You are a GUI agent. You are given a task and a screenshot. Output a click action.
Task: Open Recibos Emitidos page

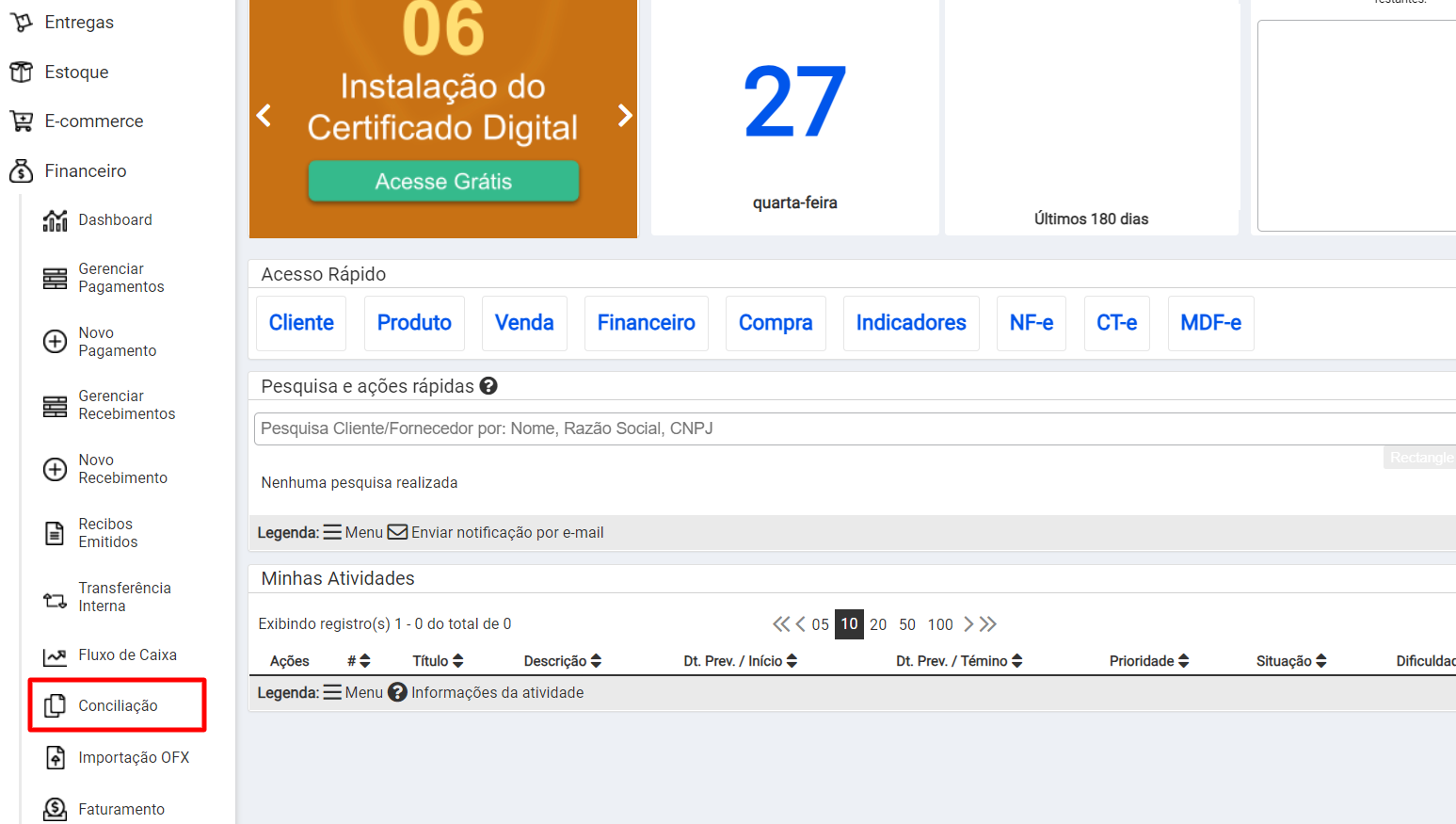pyautogui.click(x=108, y=533)
